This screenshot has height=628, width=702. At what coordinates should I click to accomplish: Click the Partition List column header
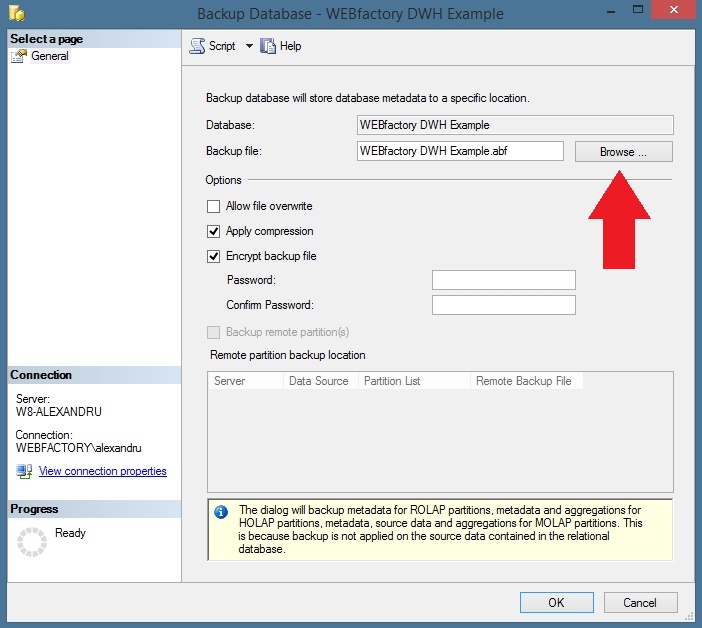coord(391,381)
